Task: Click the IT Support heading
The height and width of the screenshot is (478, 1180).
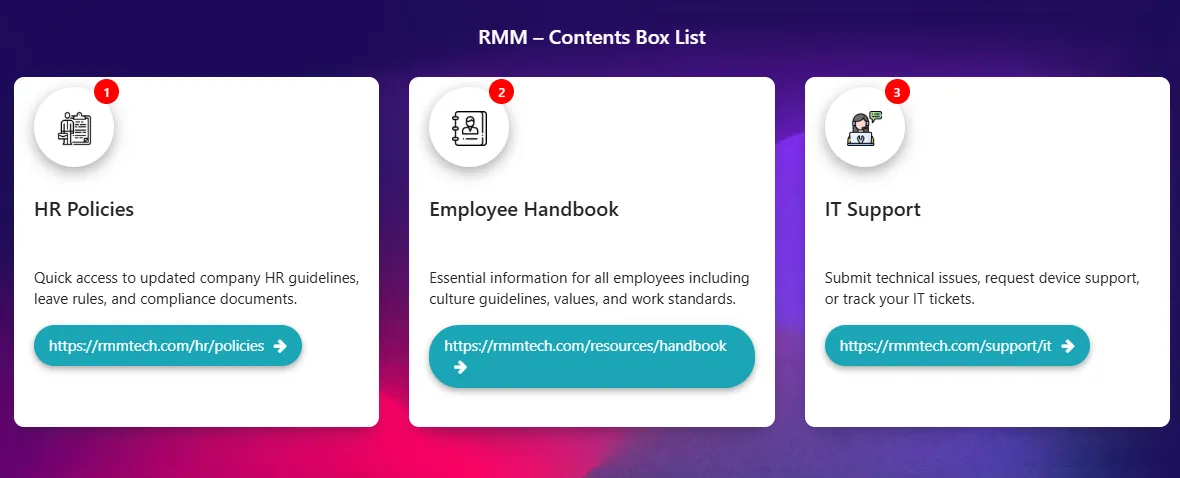Action: (x=873, y=209)
